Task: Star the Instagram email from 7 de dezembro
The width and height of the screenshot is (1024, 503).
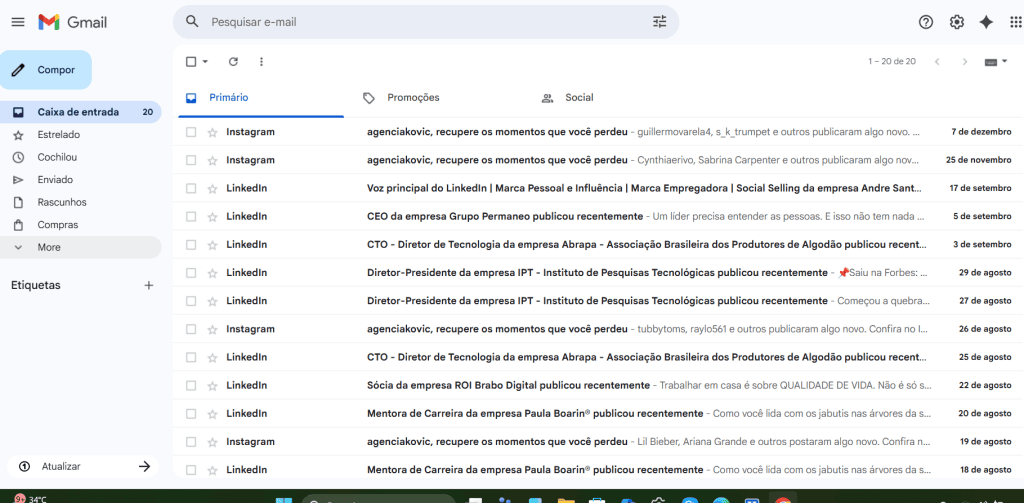Action: (212, 132)
